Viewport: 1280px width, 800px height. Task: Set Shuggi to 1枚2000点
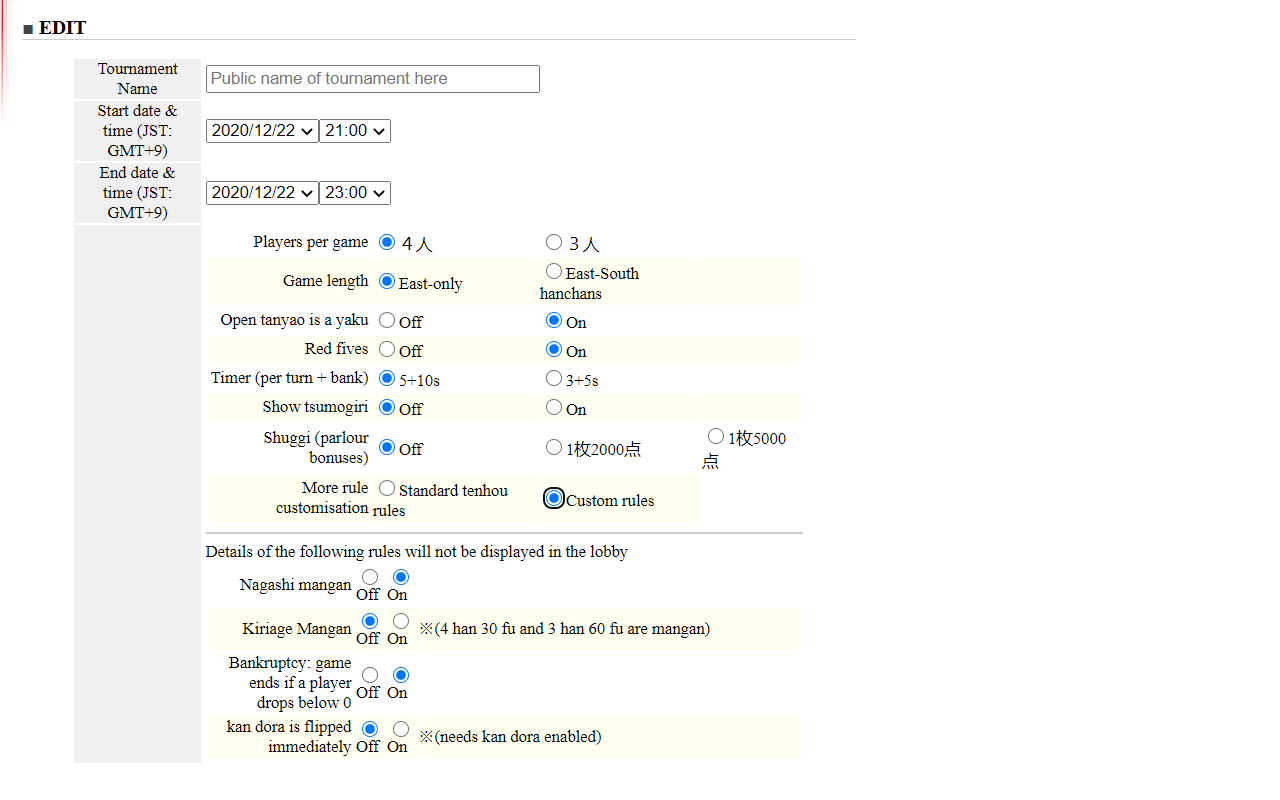pos(554,447)
